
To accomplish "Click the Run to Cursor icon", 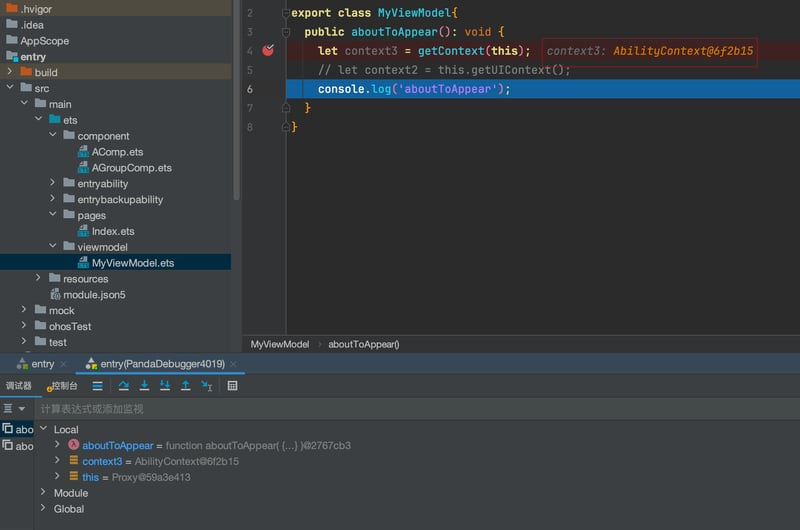I will [207, 386].
